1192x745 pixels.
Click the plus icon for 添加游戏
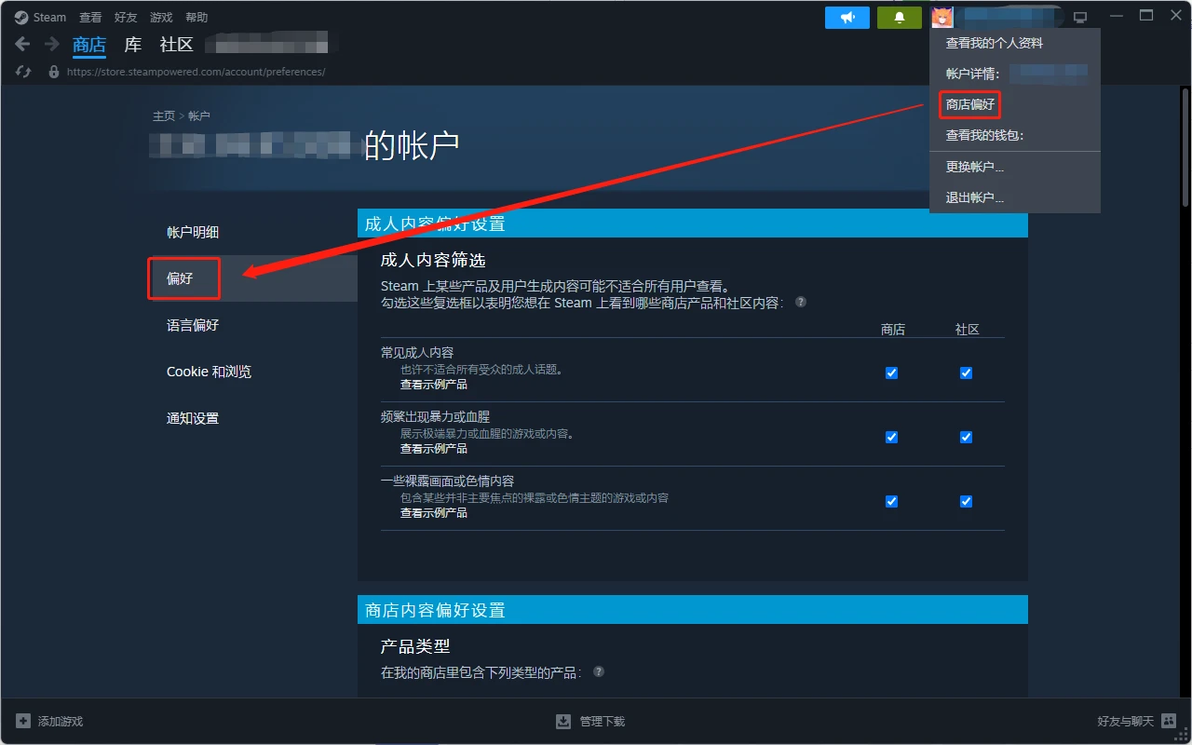pos(24,721)
